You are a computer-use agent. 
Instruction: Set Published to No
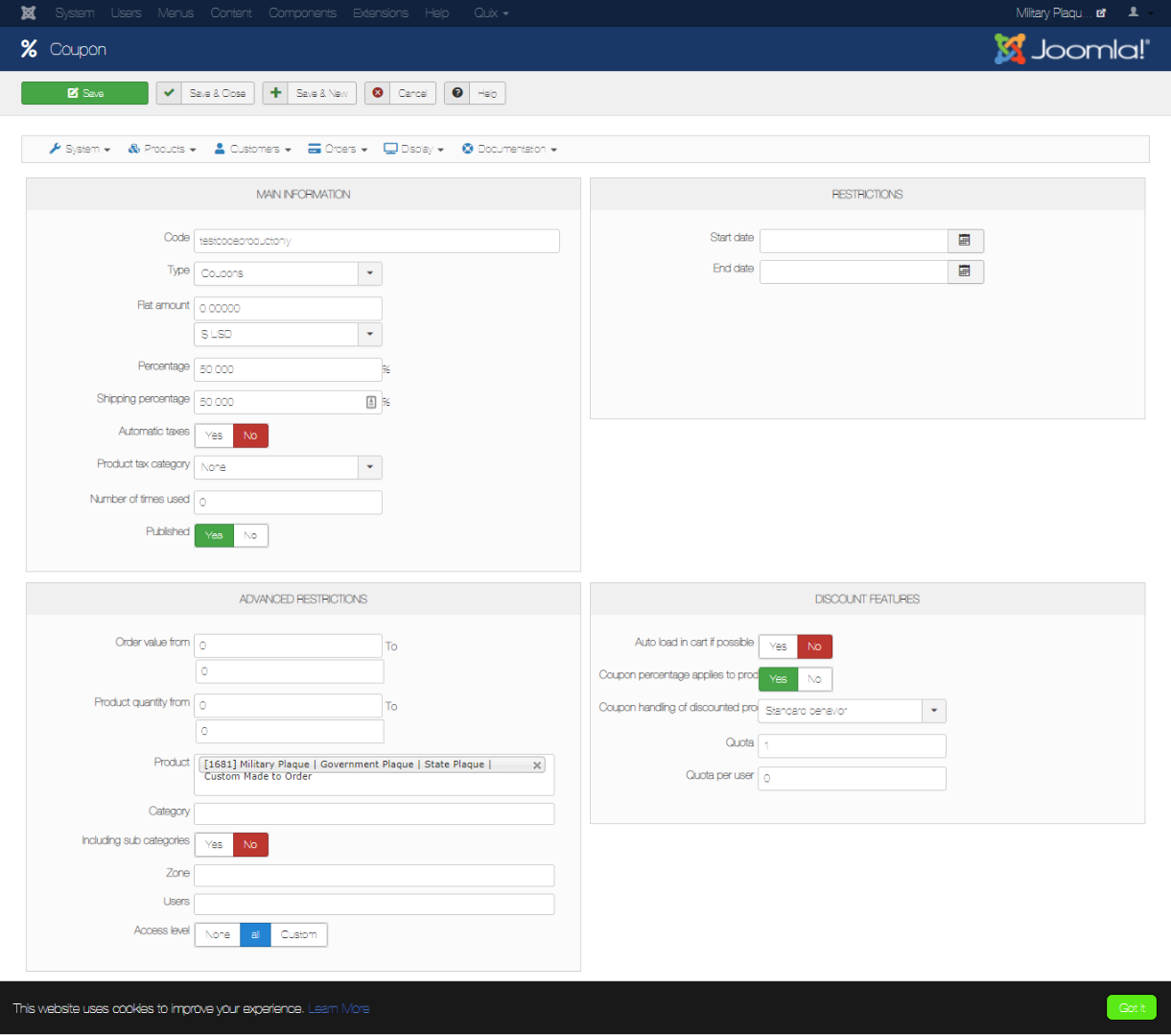click(250, 535)
